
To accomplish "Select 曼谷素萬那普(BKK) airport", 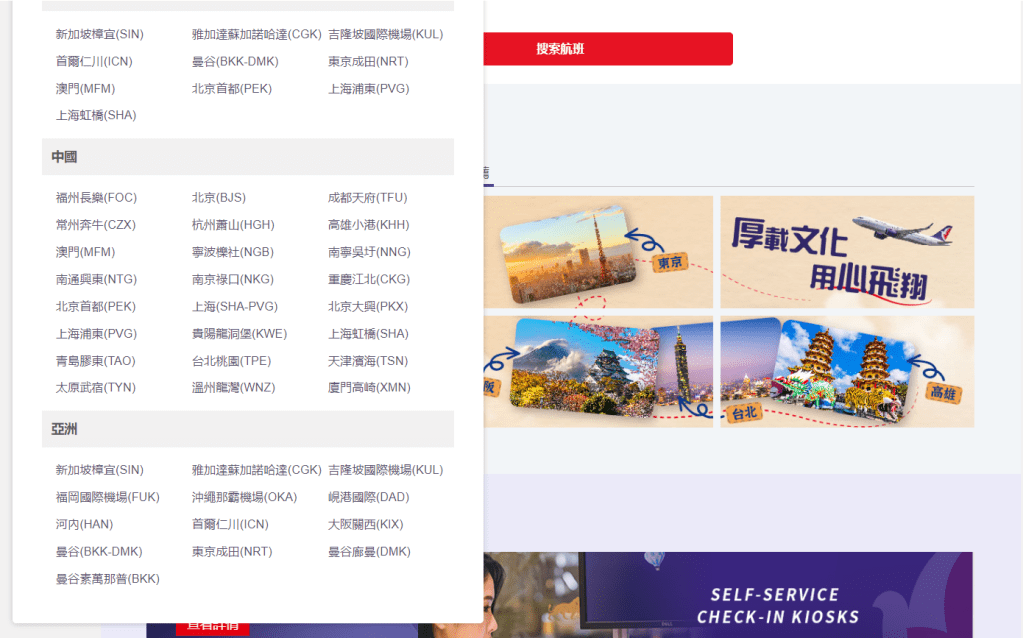I will tap(107, 579).
